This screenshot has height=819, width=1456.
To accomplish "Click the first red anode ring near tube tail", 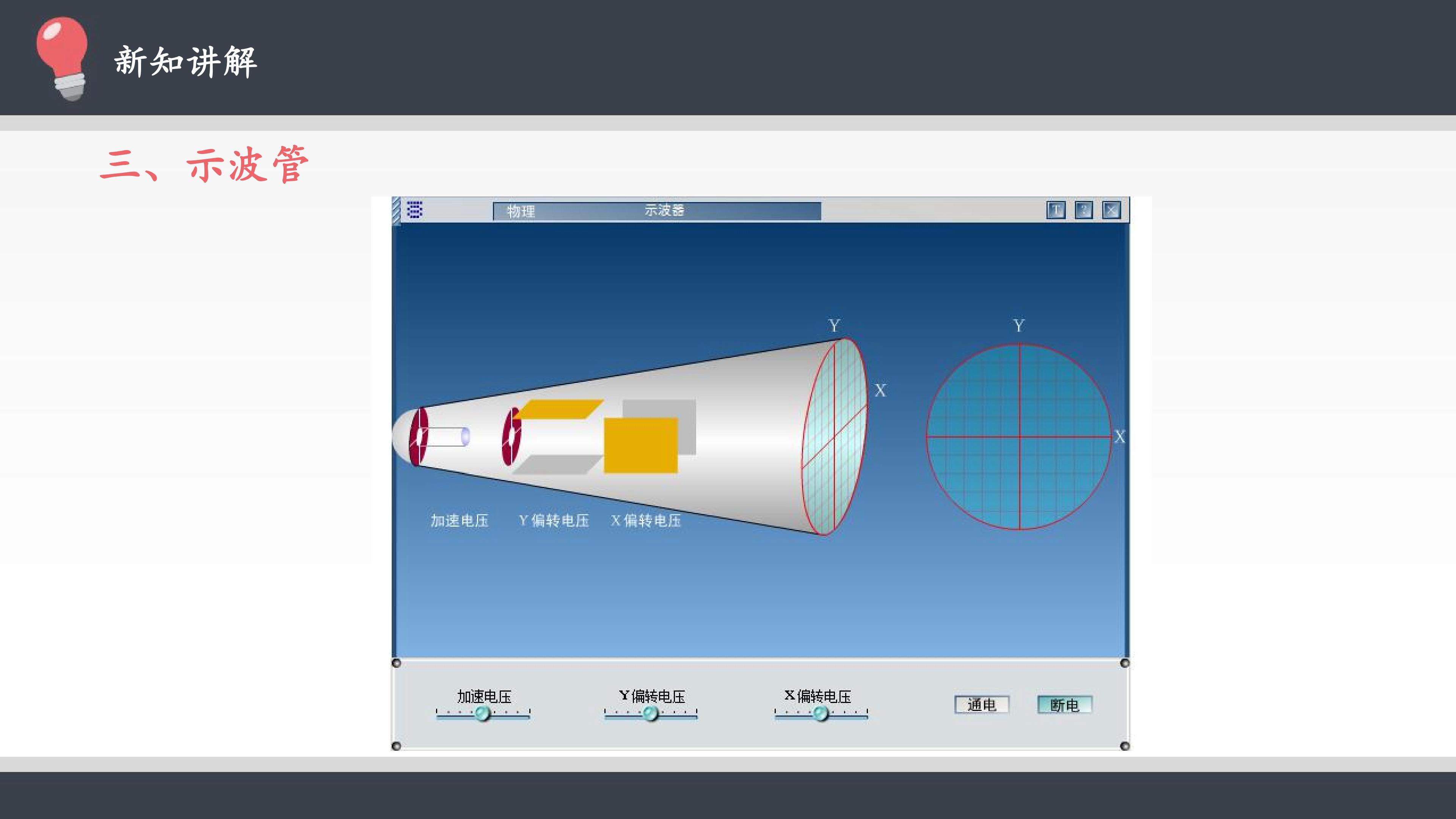I will (x=419, y=436).
